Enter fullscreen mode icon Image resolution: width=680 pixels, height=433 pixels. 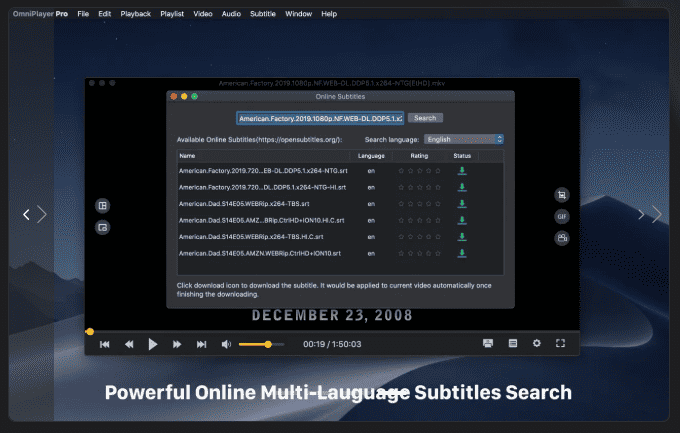tap(560, 343)
